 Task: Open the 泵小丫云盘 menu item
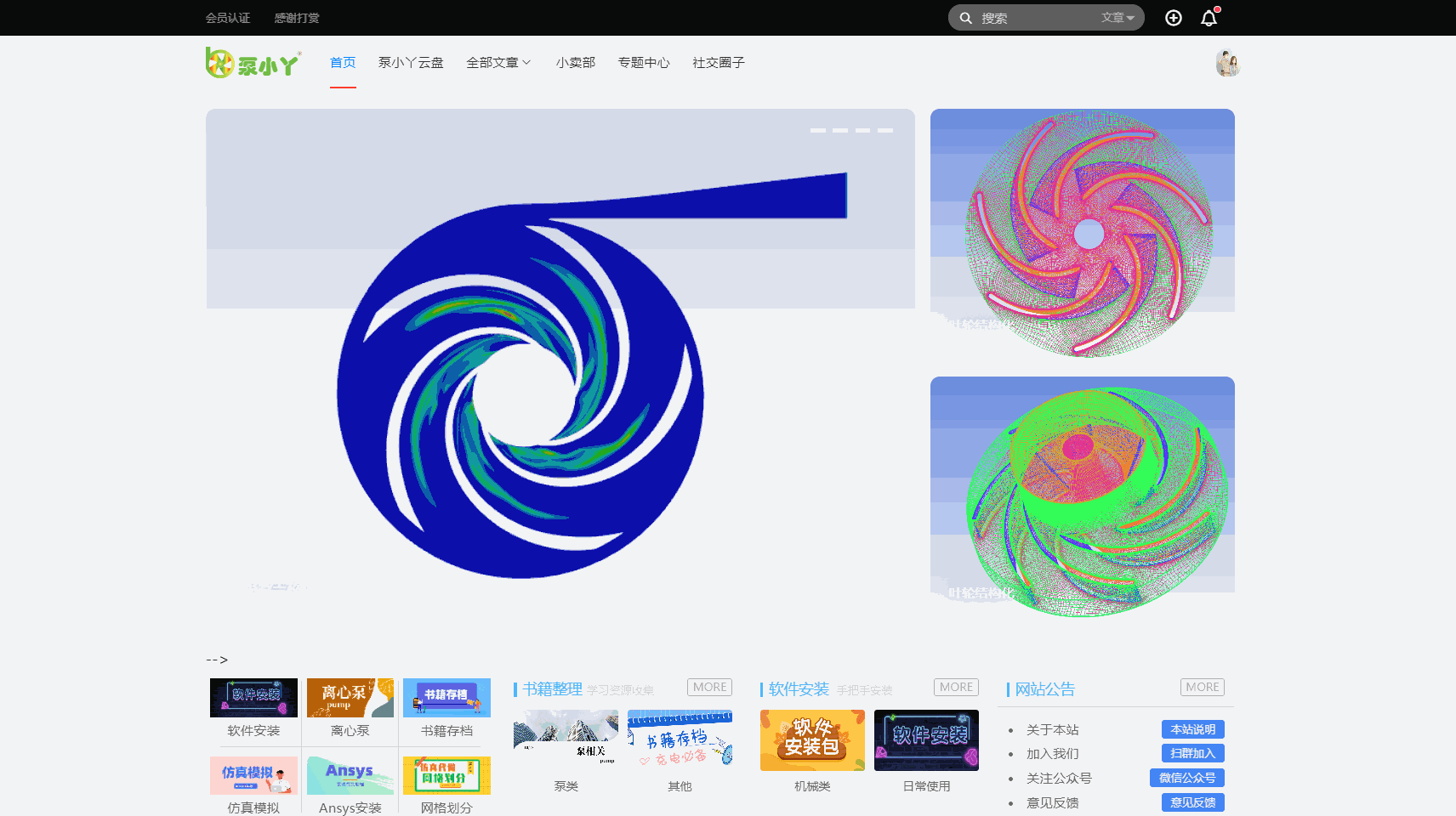[x=411, y=63]
